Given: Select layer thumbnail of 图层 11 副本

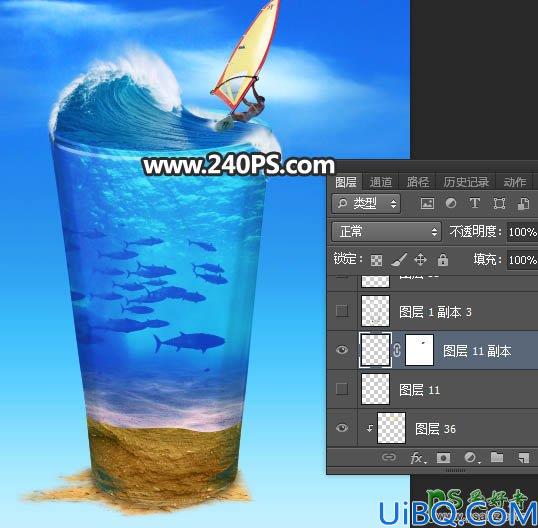Looking at the screenshot, I should [x=375, y=350].
